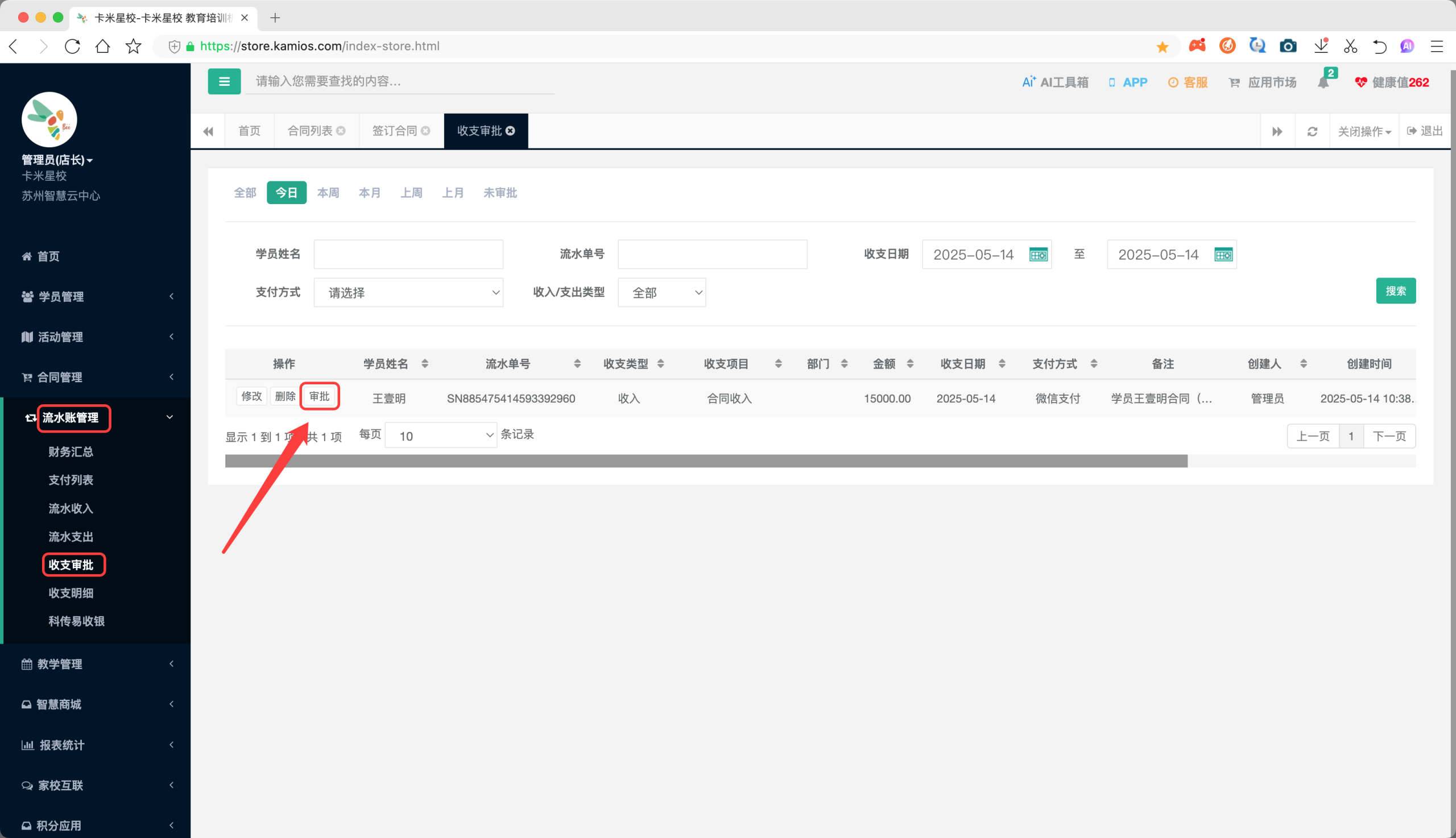The width and height of the screenshot is (1456, 838).
Task: Select the 本周 filter tab
Action: pos(328,193)
